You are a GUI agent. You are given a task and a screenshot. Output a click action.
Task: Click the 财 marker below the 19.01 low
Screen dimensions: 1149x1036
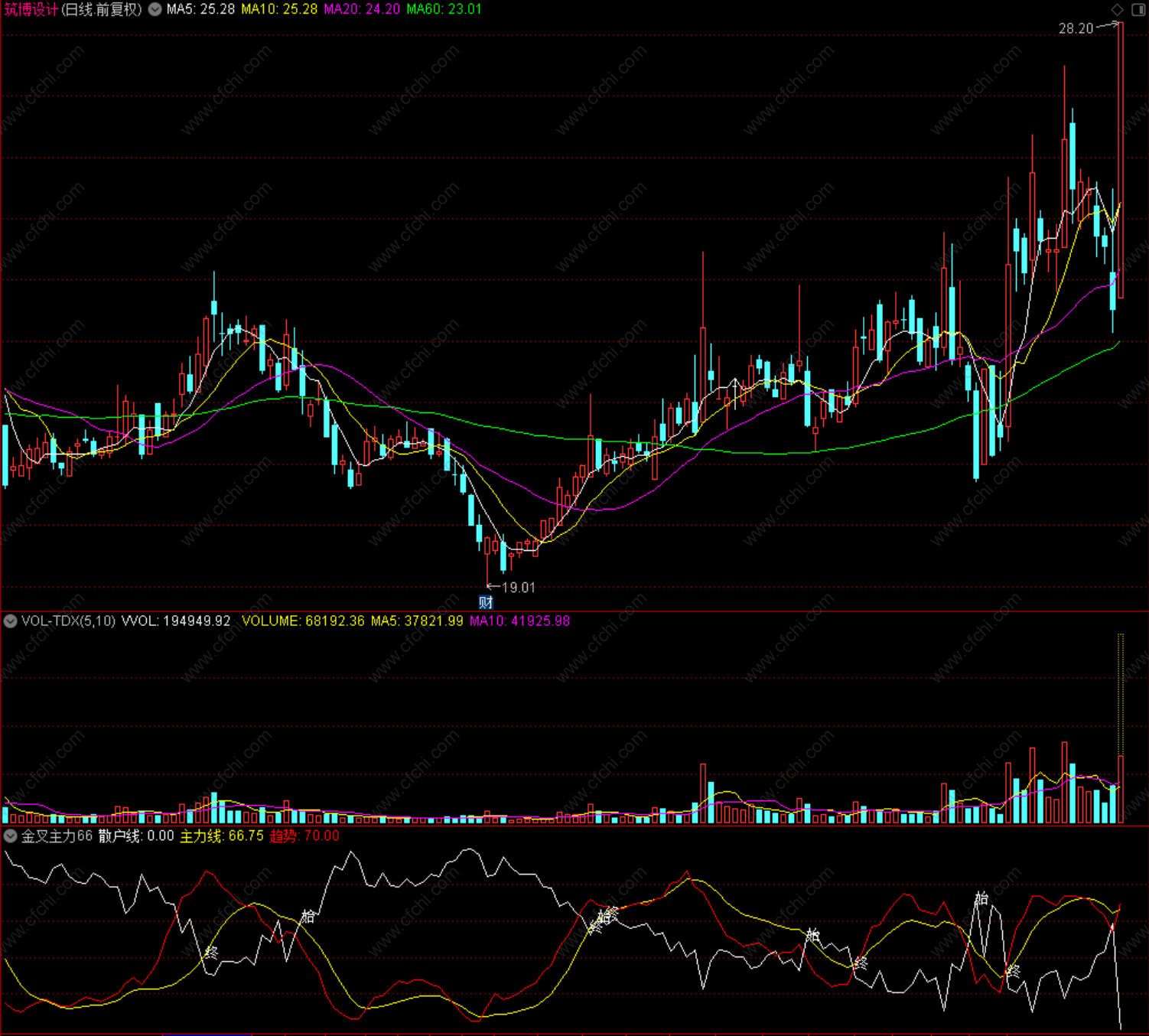pos(486,602)
